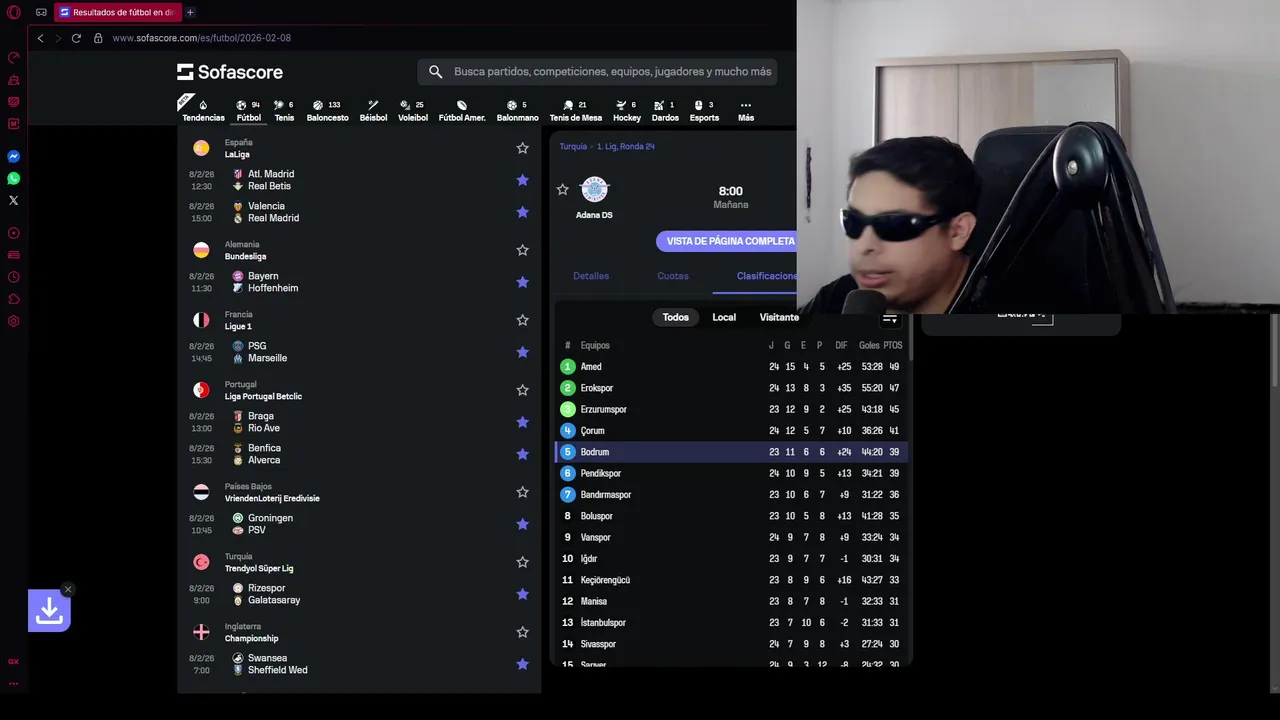This screenshot has height=720, width=1280.
Task: Go back to previous page
Action: point(40,38)
